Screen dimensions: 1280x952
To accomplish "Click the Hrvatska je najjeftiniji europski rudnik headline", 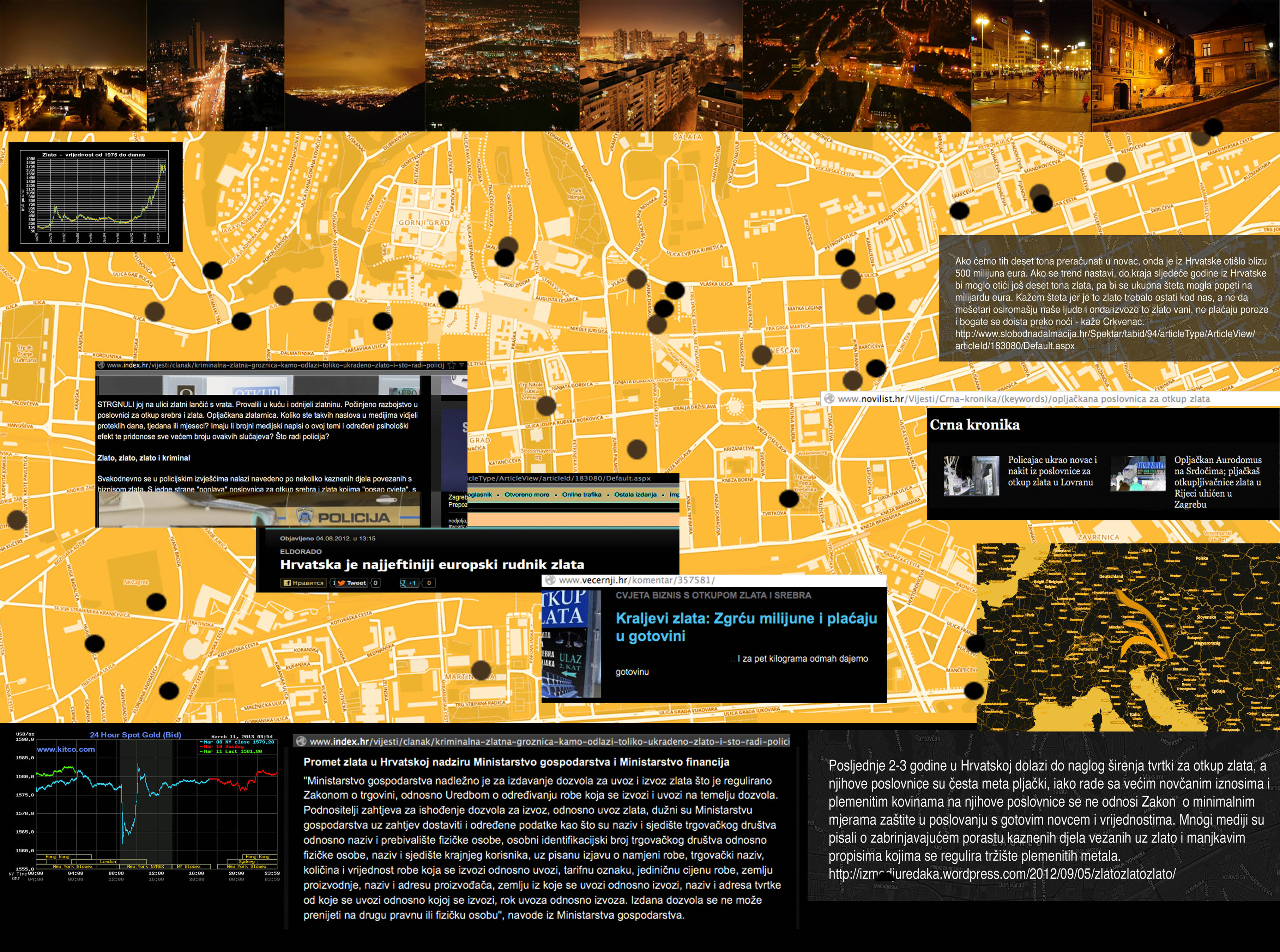I will tap(431, 565).
